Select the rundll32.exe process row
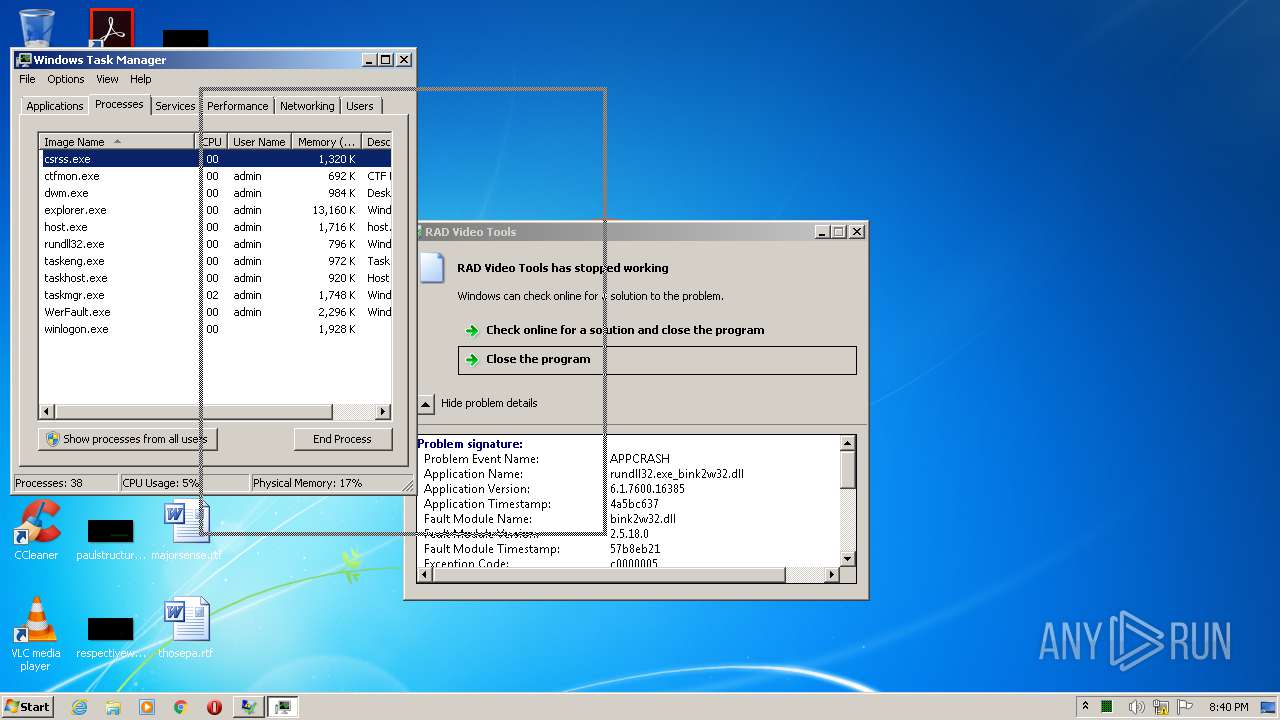 click(215, 244)
